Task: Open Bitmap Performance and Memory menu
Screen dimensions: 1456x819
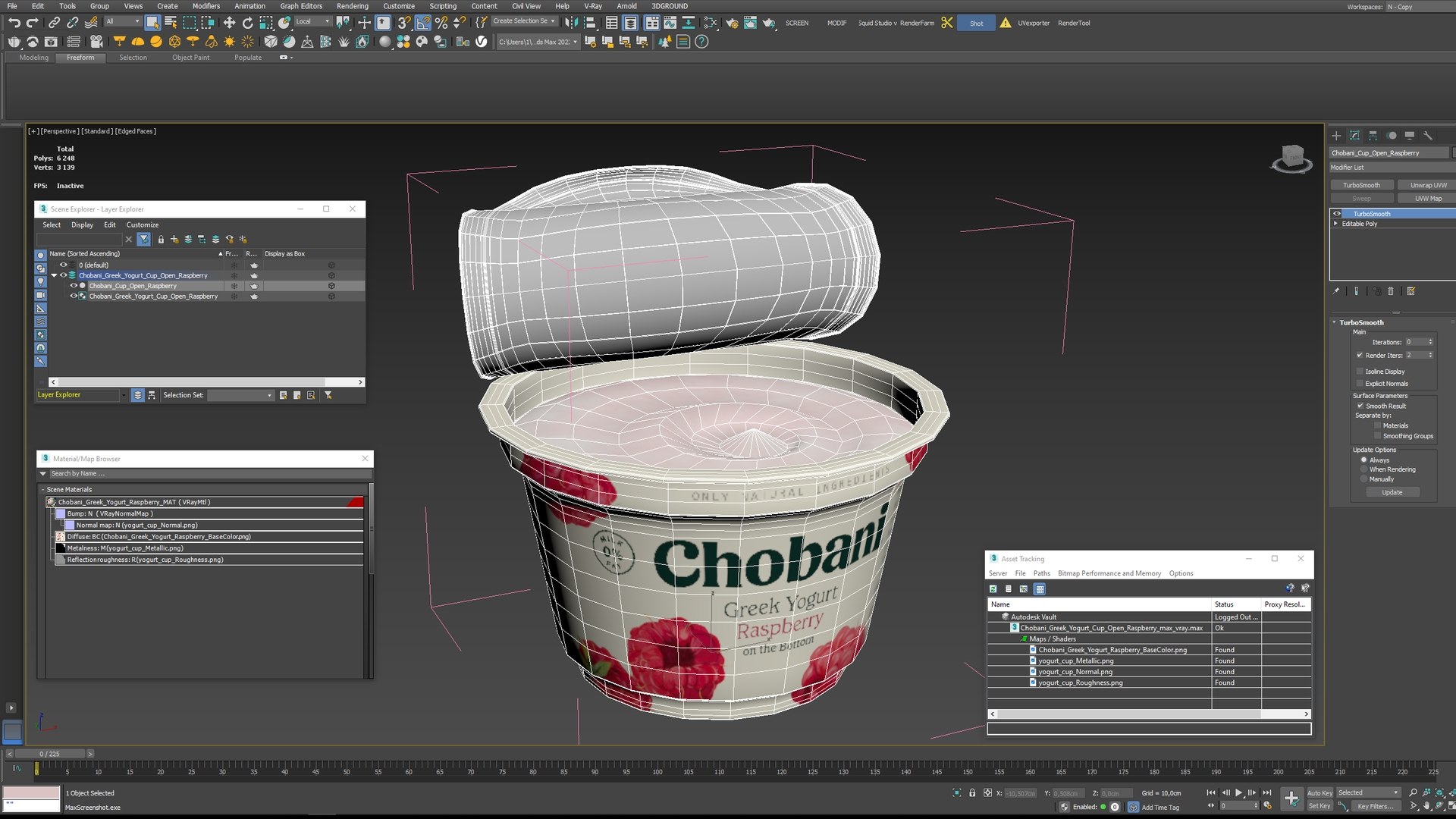Action: [1109, 573]
